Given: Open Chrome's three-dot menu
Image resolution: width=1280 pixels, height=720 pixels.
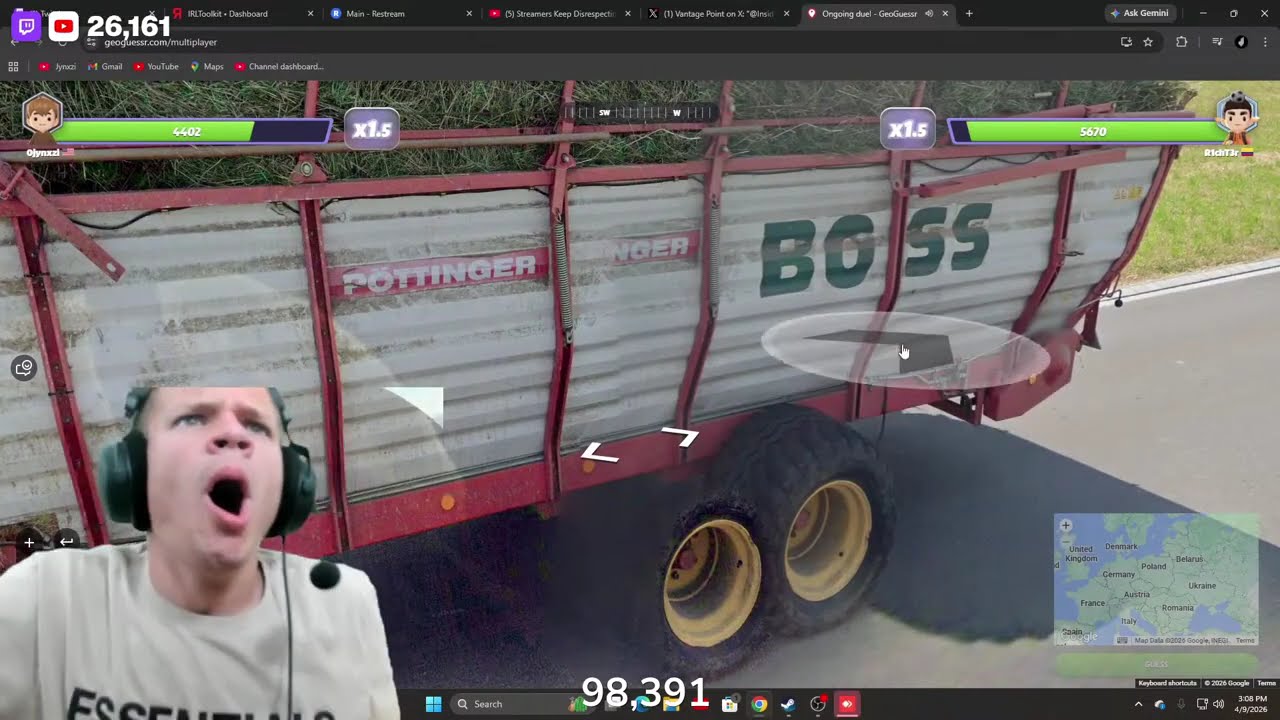Looking at the screenshot, I should (1265, 42).
